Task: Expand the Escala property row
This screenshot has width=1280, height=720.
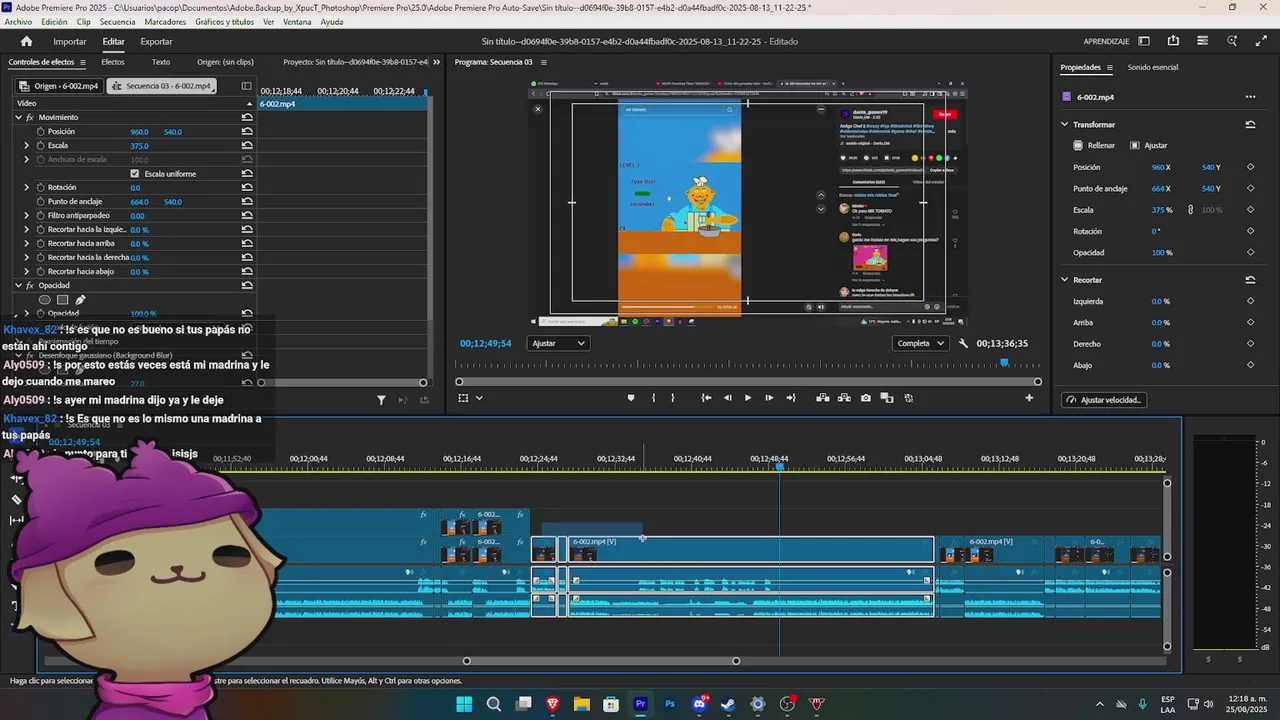Action: [27, 145]
